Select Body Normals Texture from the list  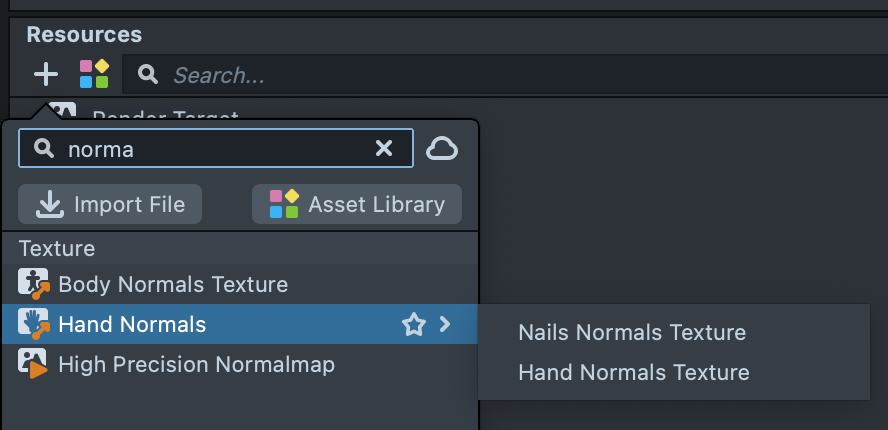coord(173,285)
